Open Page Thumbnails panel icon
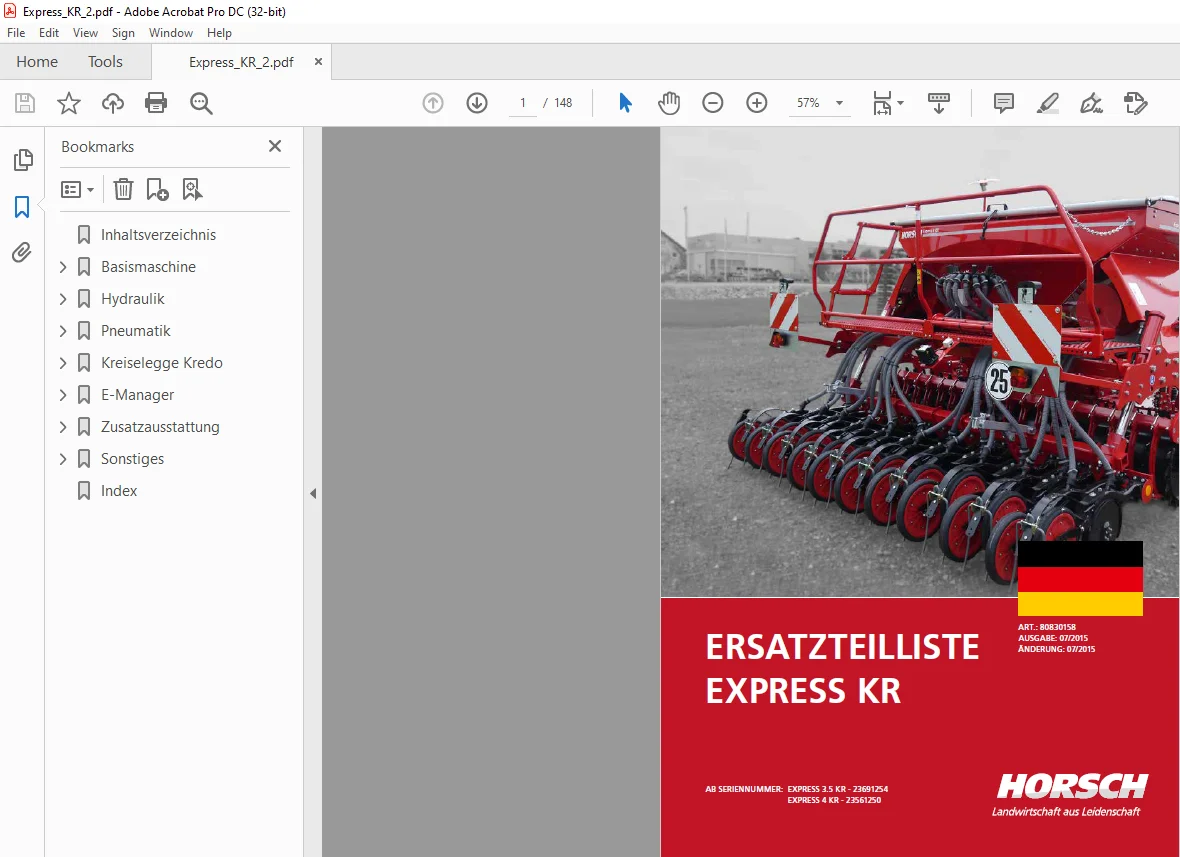The height and width of the screenshot is (857, 1180). (x=23, y=160)
